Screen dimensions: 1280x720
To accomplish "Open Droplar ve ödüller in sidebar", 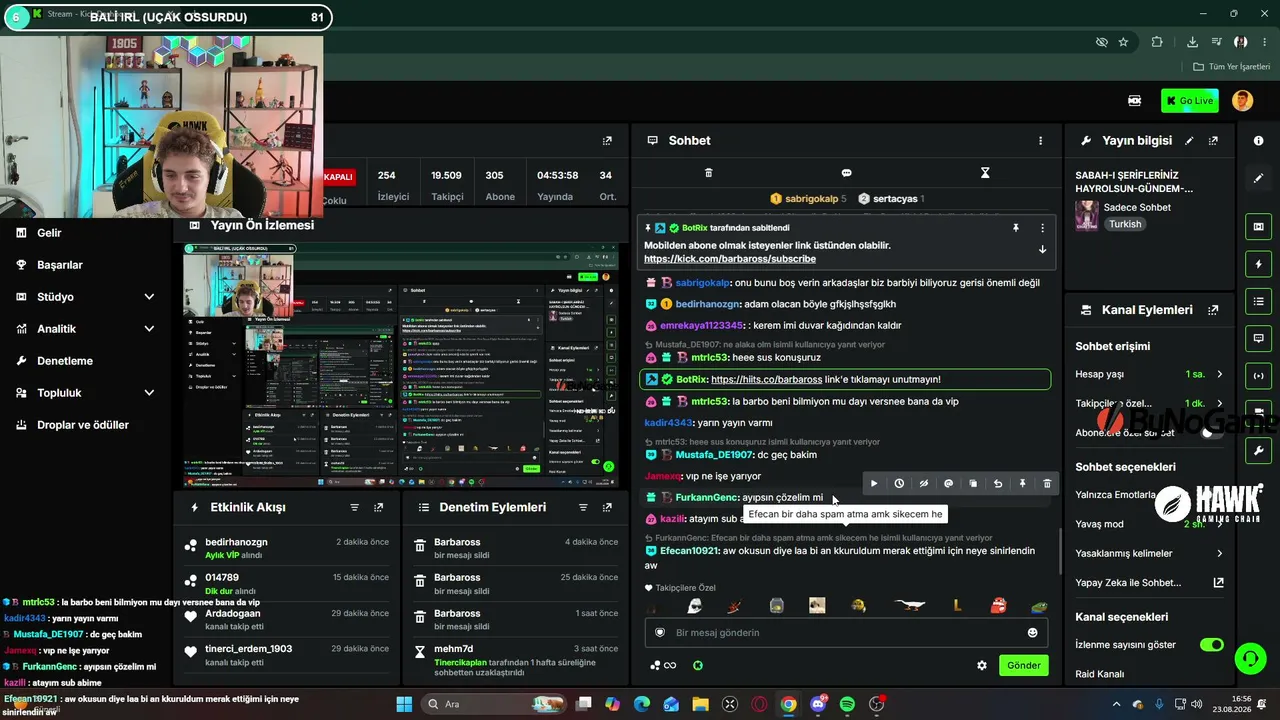I will 86,425.
